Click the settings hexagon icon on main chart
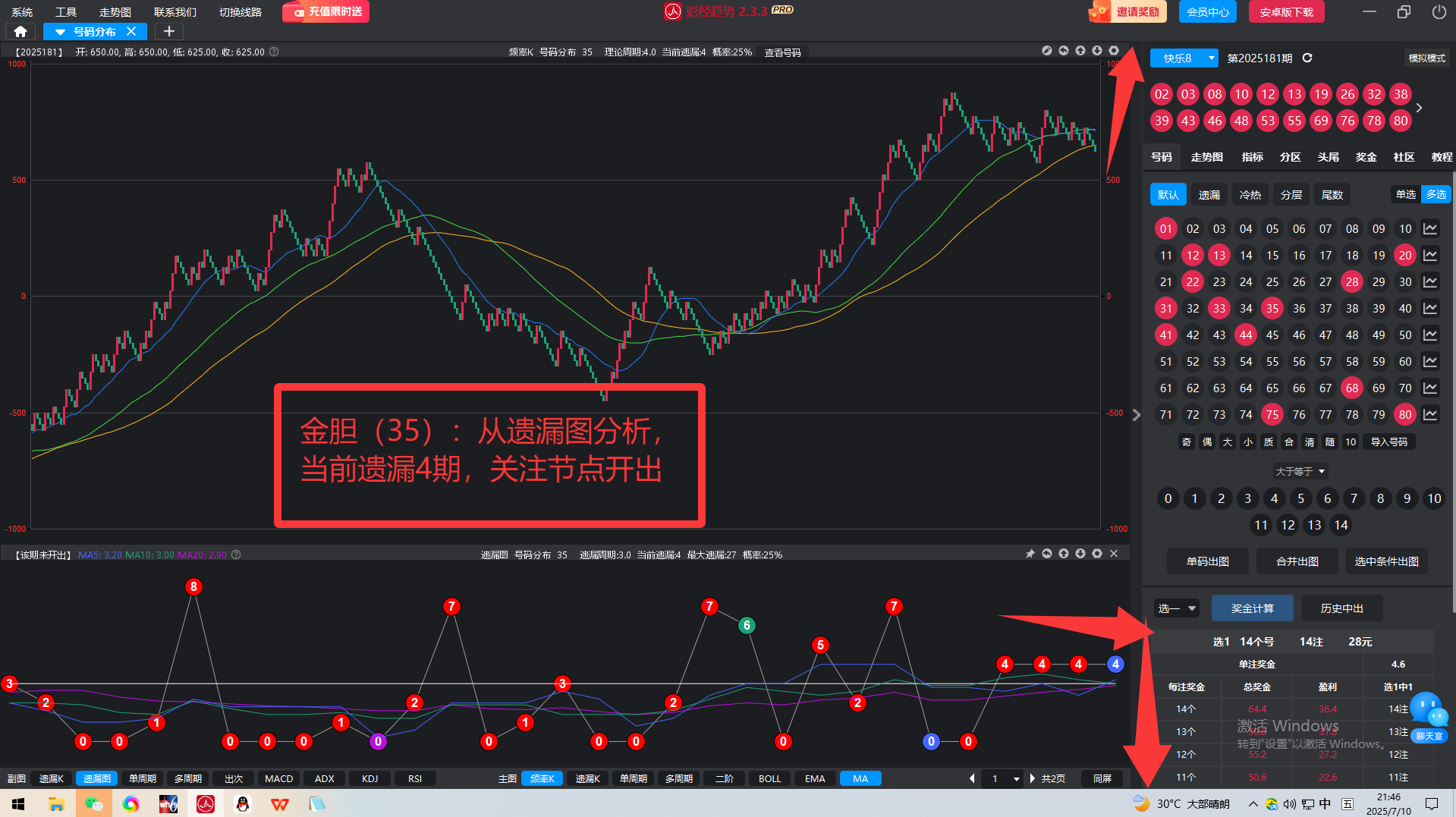1456x817 pixels. 1114,51
